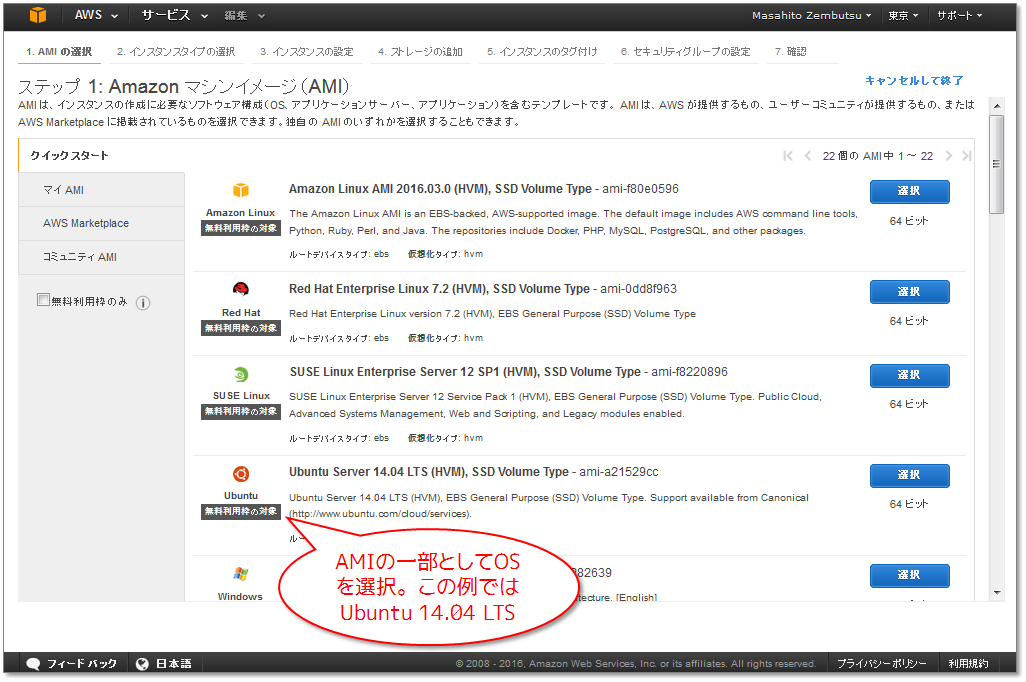
Task: Open フィードバック in footer
Action: 82,664
